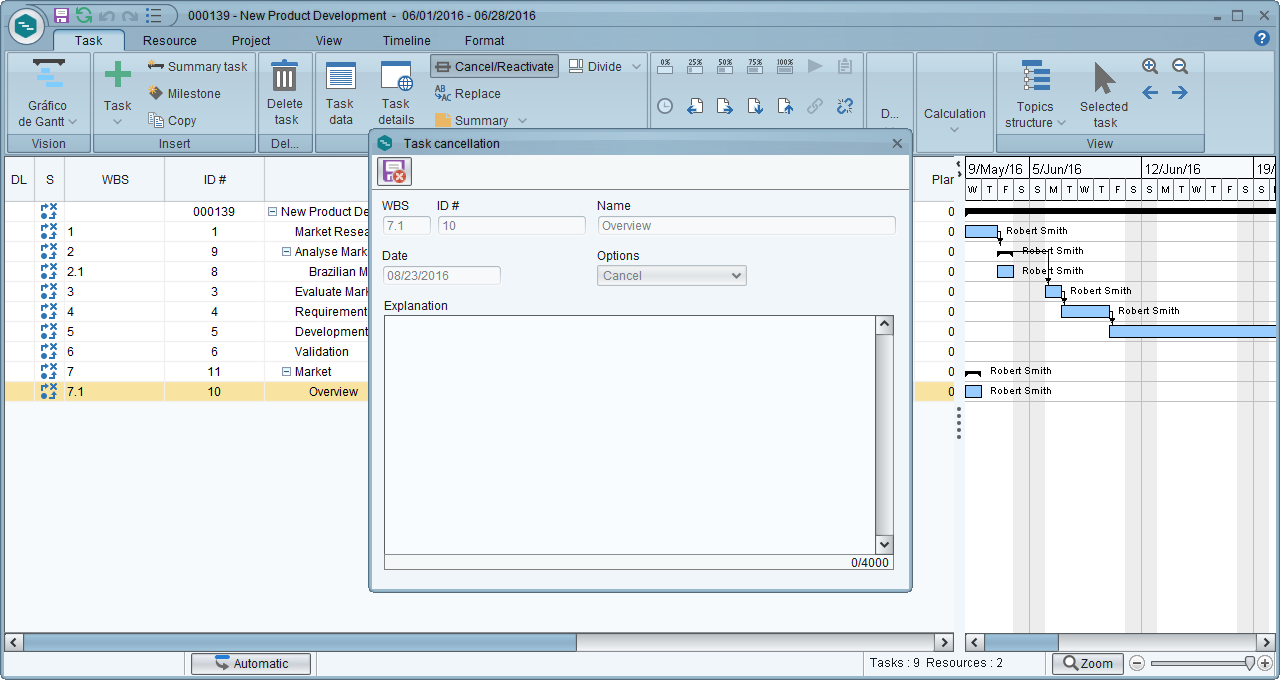1280x680 pixels.
Task: Click the blue left arrow in View group
Action: (1150, 93)
